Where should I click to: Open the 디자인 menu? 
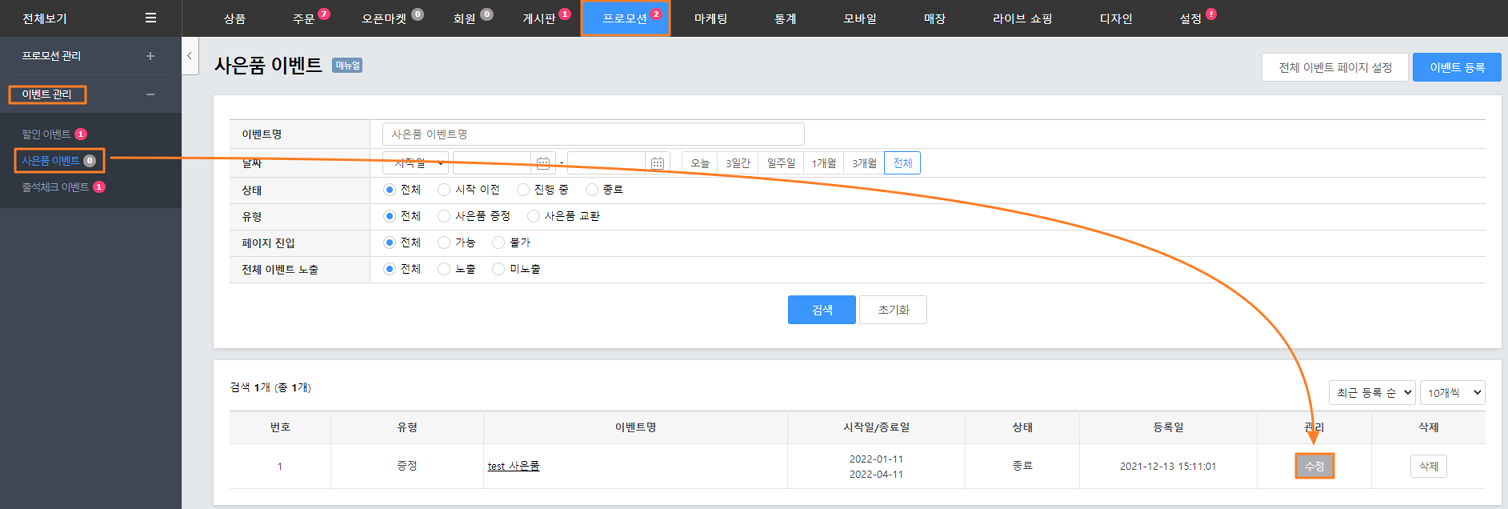(x=1115, y=19)
